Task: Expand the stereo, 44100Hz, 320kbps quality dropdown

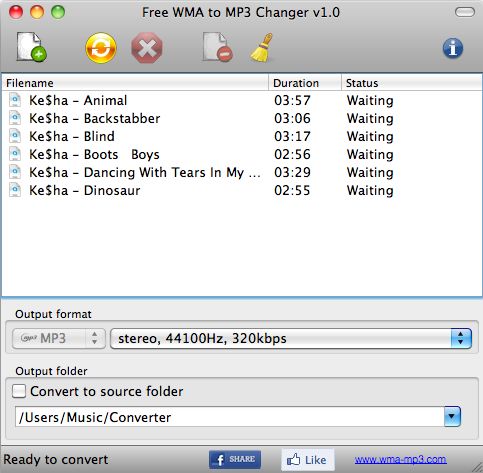Action: (291, 338)
